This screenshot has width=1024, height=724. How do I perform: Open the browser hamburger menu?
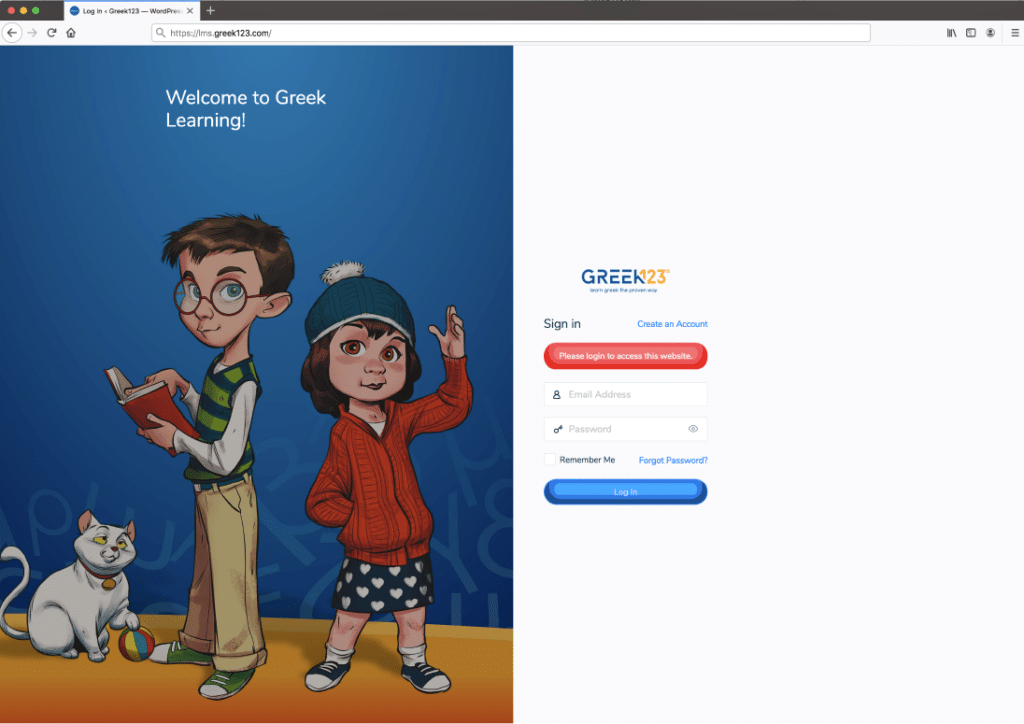click(1015, 33)
